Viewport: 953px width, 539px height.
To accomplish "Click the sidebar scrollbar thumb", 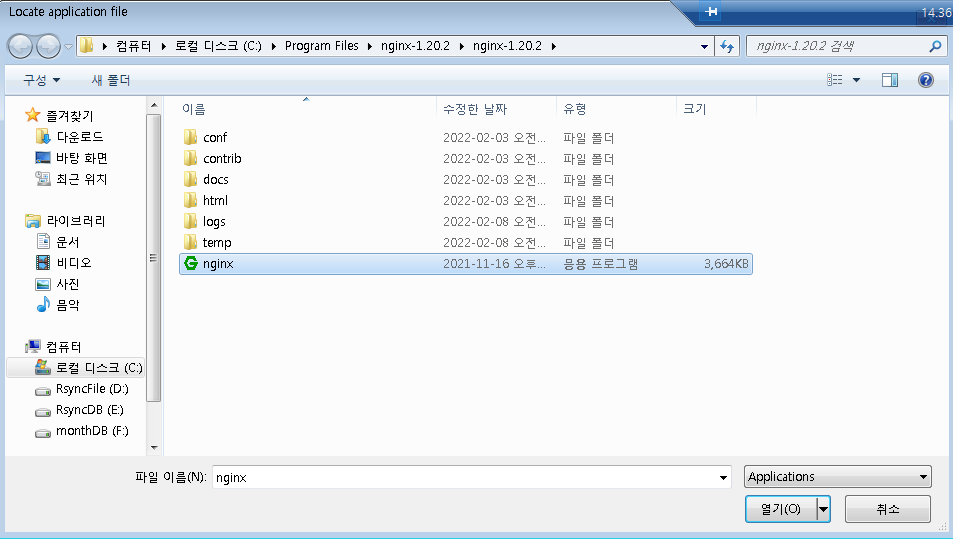I will point(154,258).
